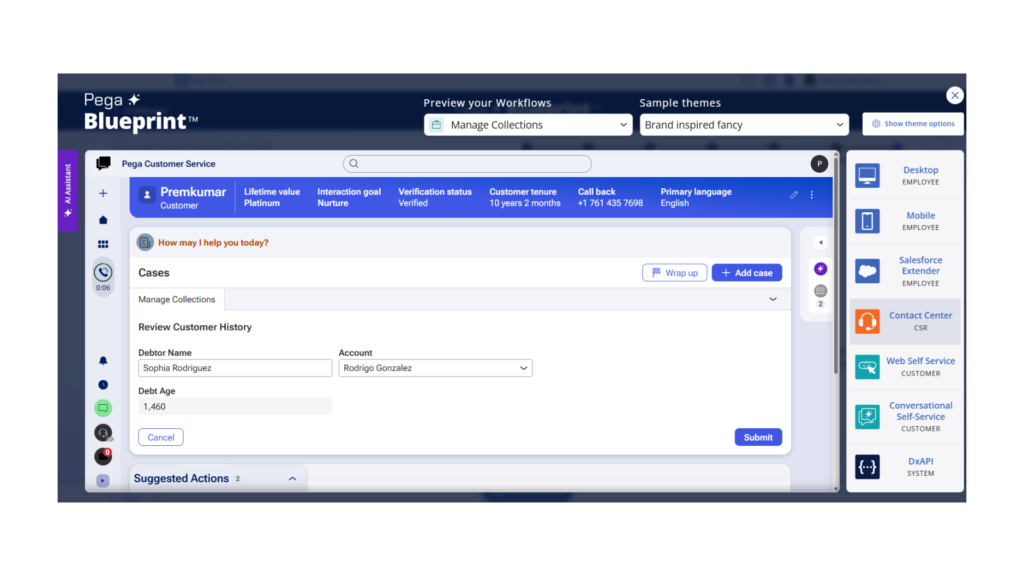1024x576 pixels.
Task: Click the Submit button
Action: click(758, 437)
